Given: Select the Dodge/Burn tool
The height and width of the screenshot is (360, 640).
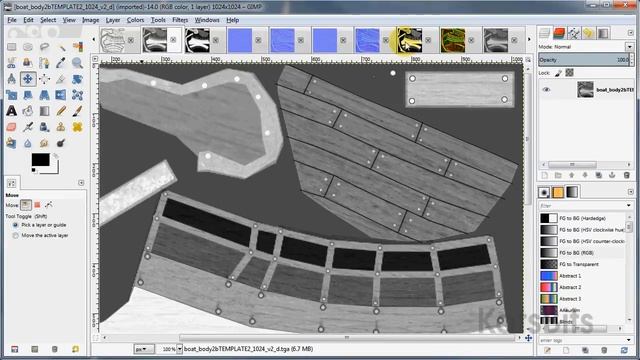Looking at the screenshot, I should 61,143.
